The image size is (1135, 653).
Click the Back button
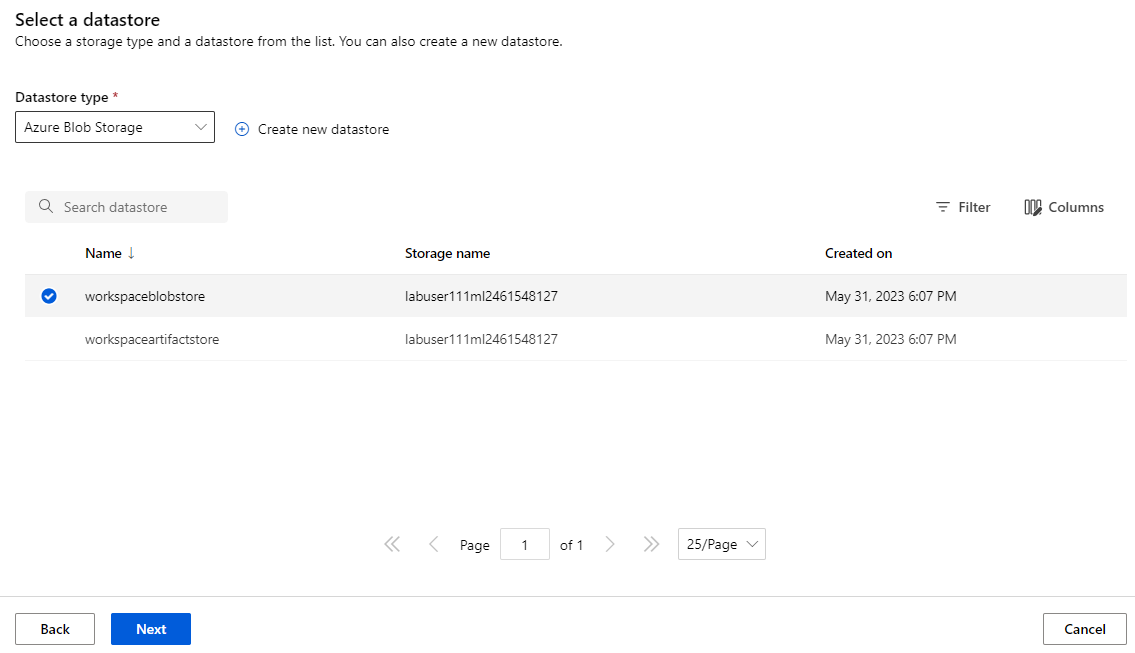(55, 629)
